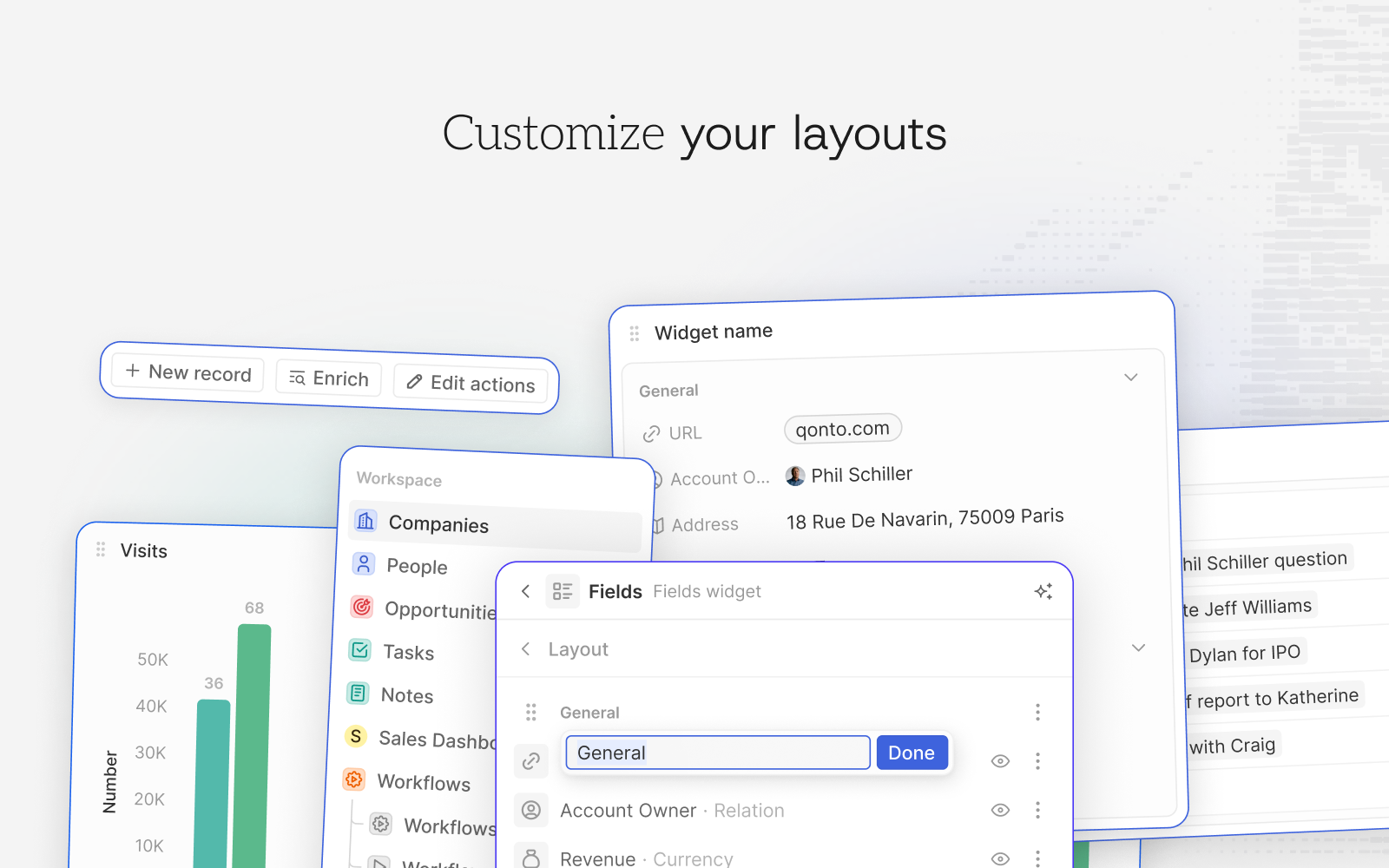The image size is (1389, 868).
Task: Click the Sales Dashboard S icon
Action: click(356, 736)
